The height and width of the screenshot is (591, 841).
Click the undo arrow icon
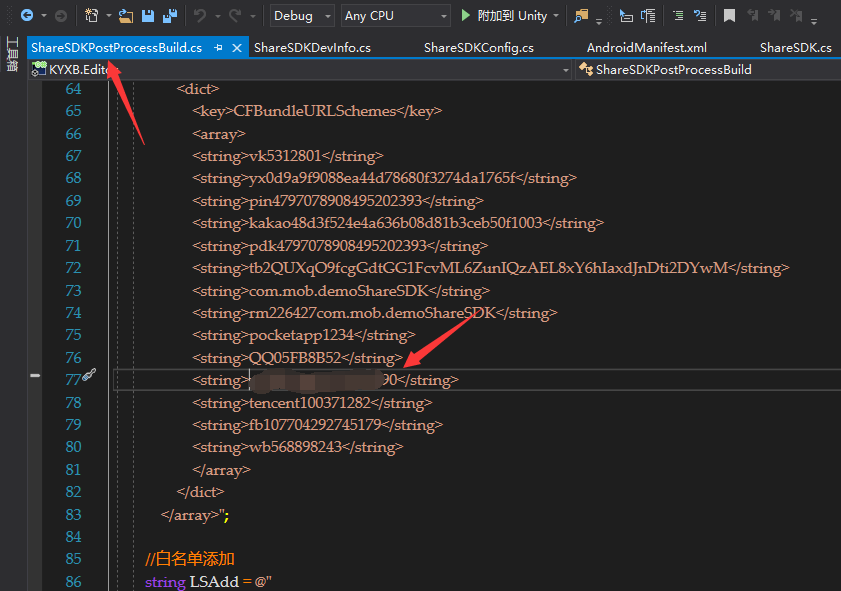pyautogui.click(x=200, y=16)
